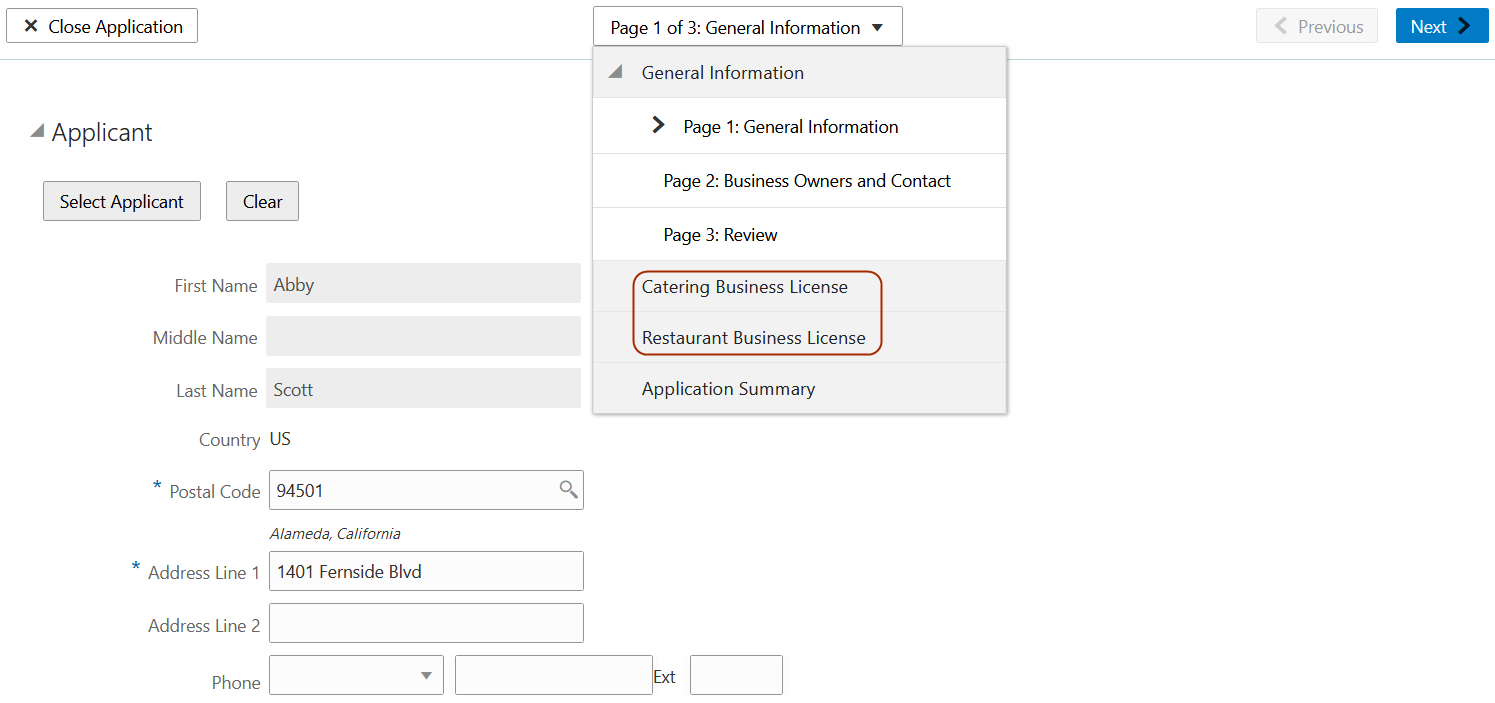The height and width of the screenshot is (703, 1495).
Task: Click the empty Address Line 2 field
Action: [x=425, y=623]
